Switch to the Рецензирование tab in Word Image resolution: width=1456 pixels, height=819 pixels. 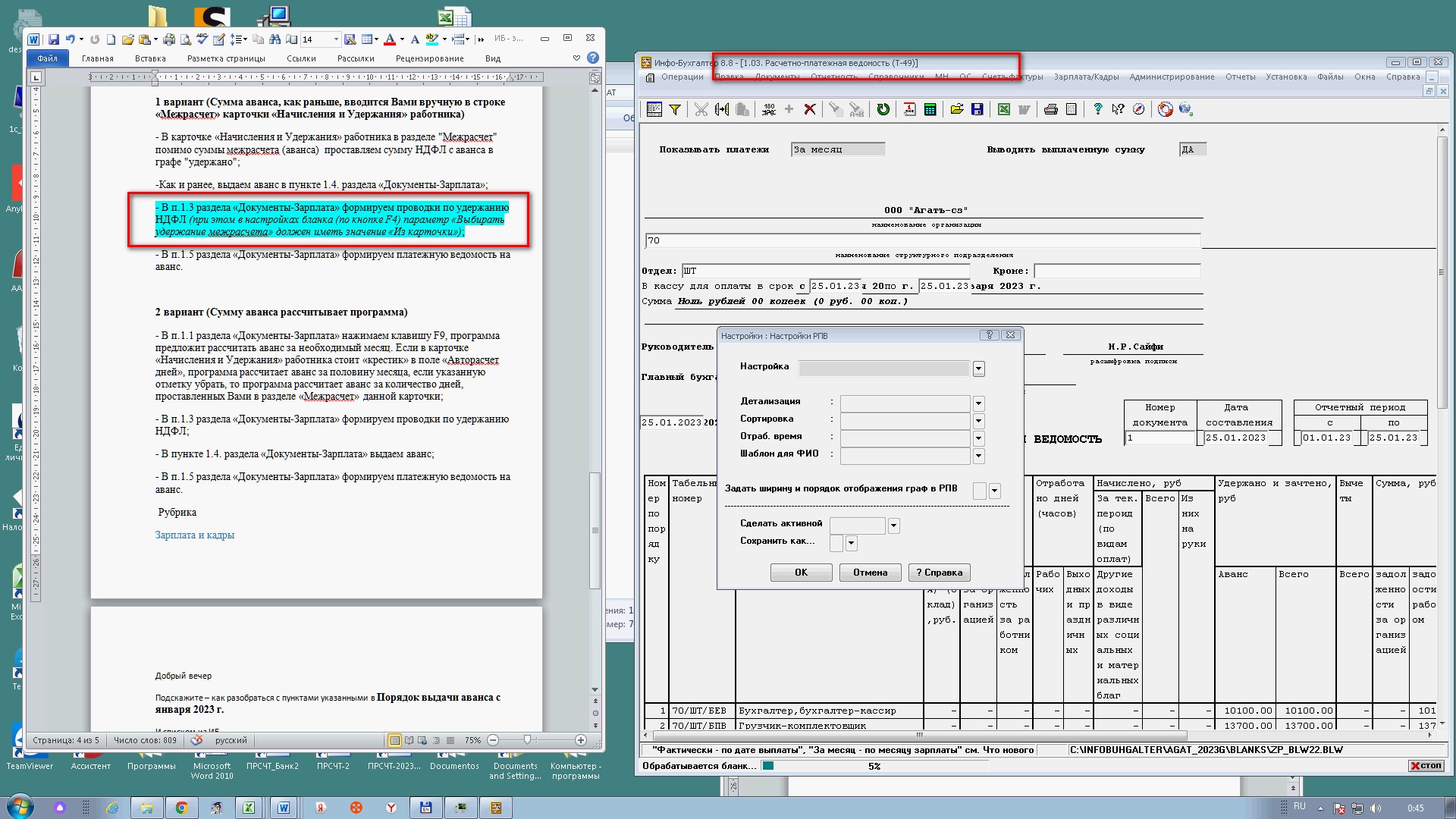[x=429, y=58]
